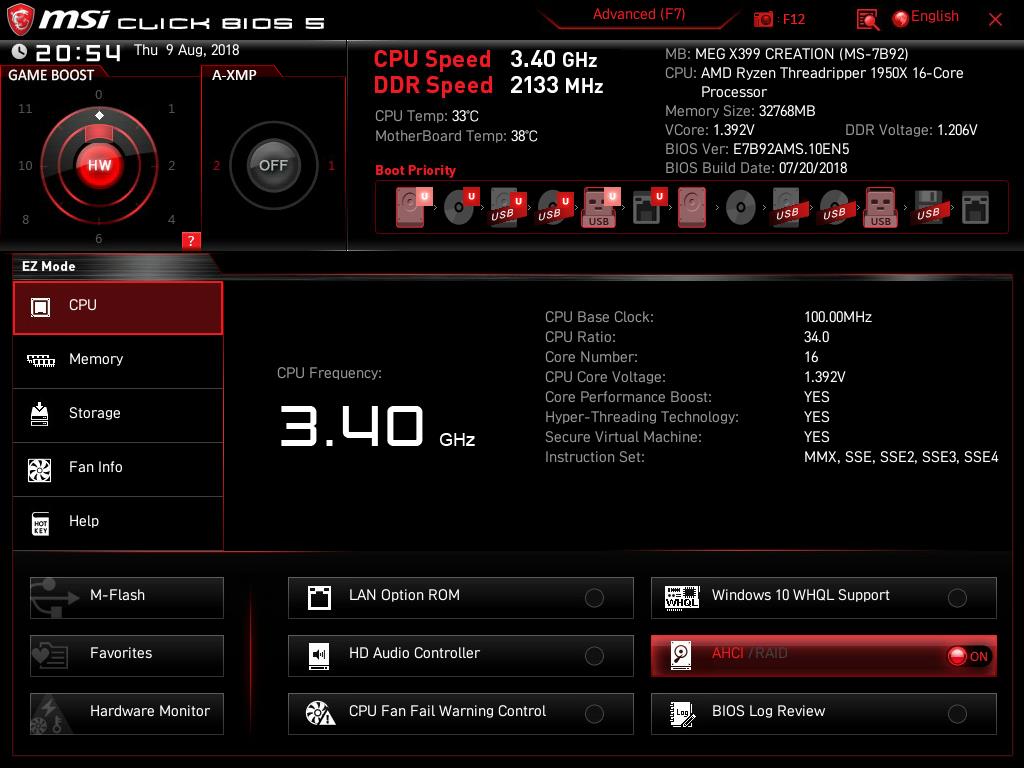Open the M-Flash utility

tap(127, 598)
